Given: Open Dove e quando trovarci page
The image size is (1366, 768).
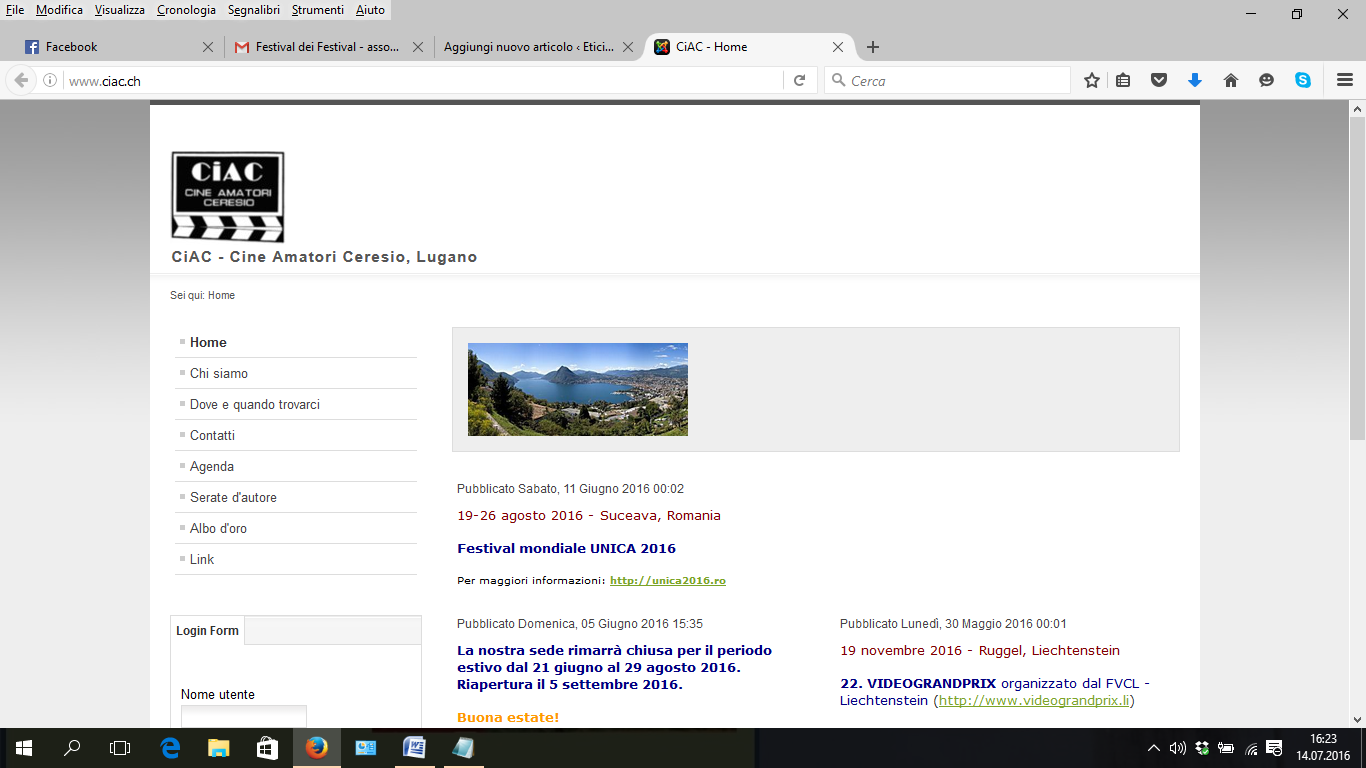Looking at the screenshot, I should point(255,404).
